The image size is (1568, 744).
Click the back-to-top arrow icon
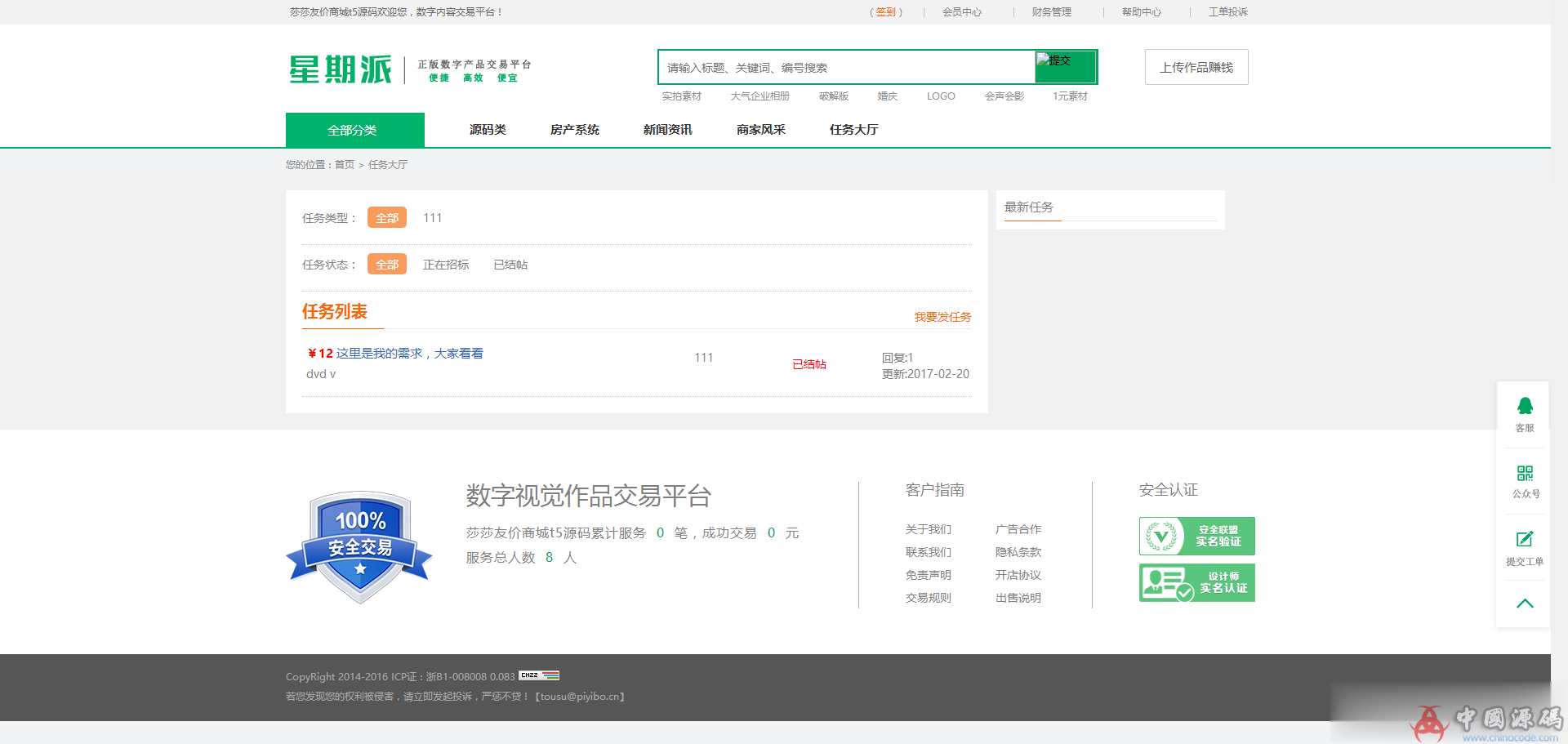click(1526, 603)
